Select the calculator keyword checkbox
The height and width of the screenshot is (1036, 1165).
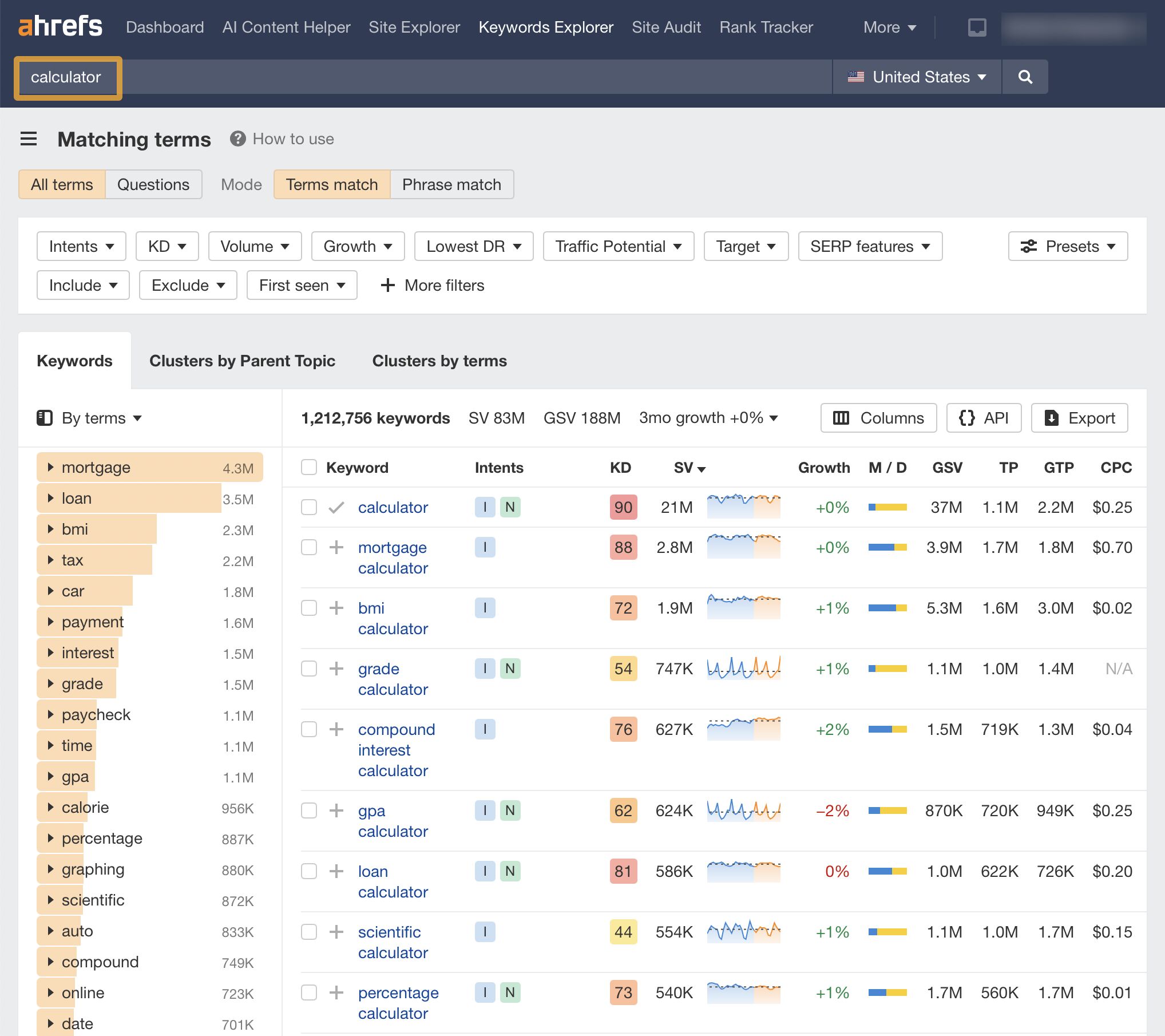309,507
